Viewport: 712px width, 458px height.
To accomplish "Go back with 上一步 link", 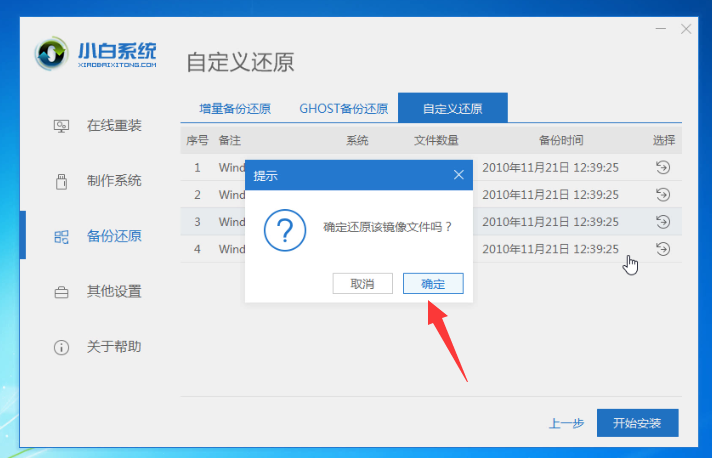I will tap(566, 424).
